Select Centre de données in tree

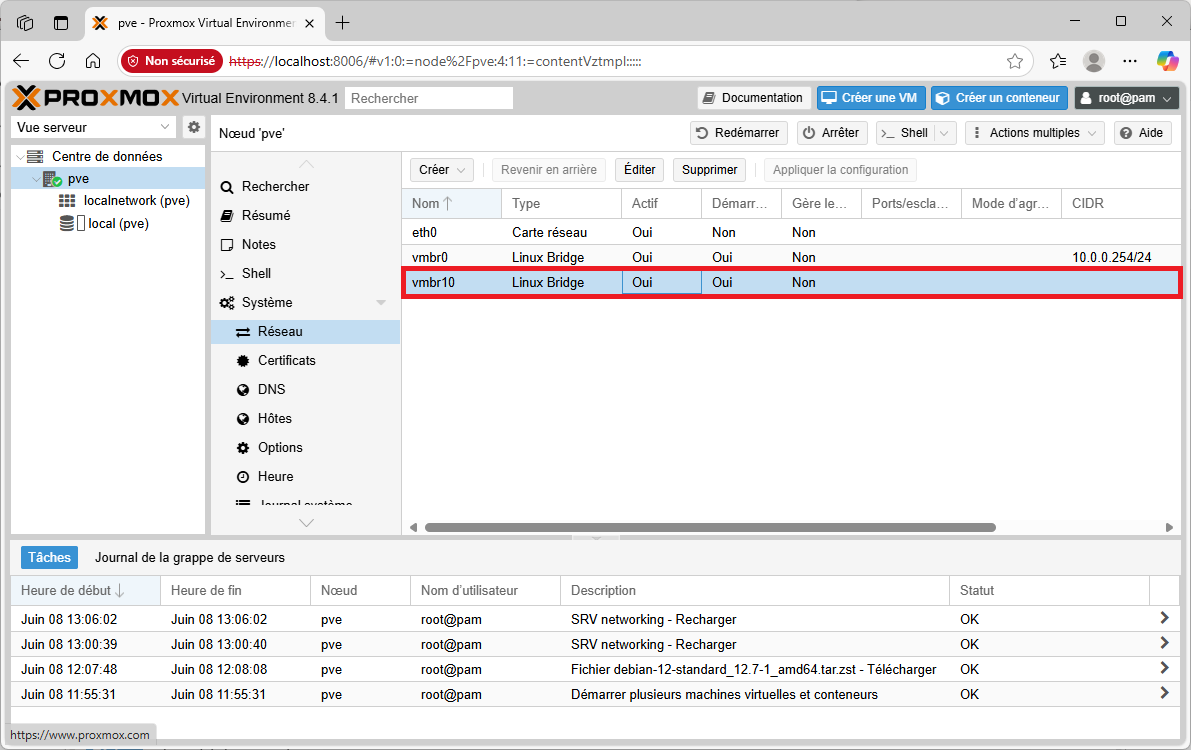click(107, 157)
